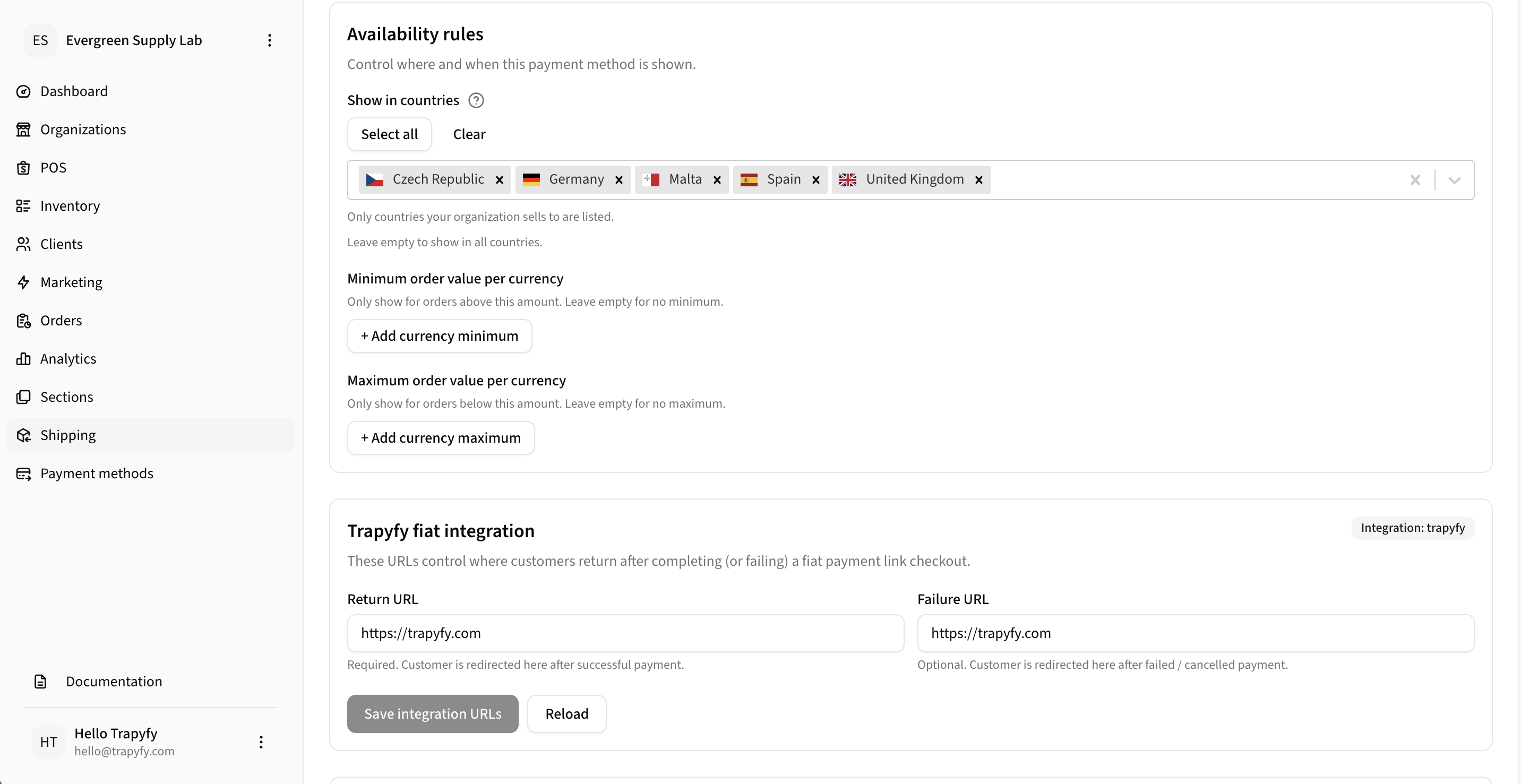Image resolution: width=1521 pixels, height=784 pixels.
Task: Click the Shipping package icon
Action: [x=23, y=435]
